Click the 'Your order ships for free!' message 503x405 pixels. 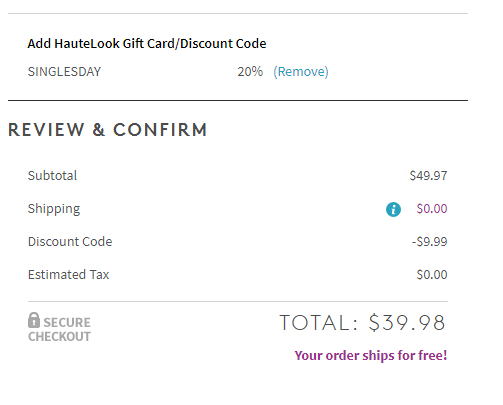click(371, 355)
